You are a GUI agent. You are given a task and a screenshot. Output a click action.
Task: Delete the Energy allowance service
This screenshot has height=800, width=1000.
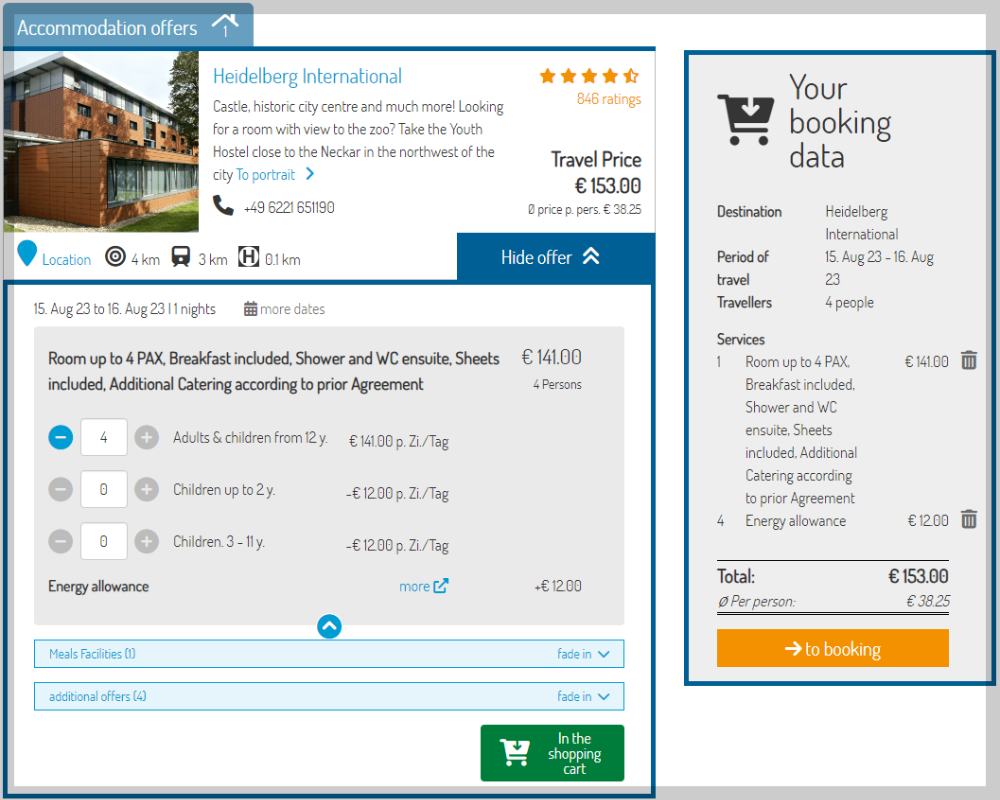click(x=969, y=519)
